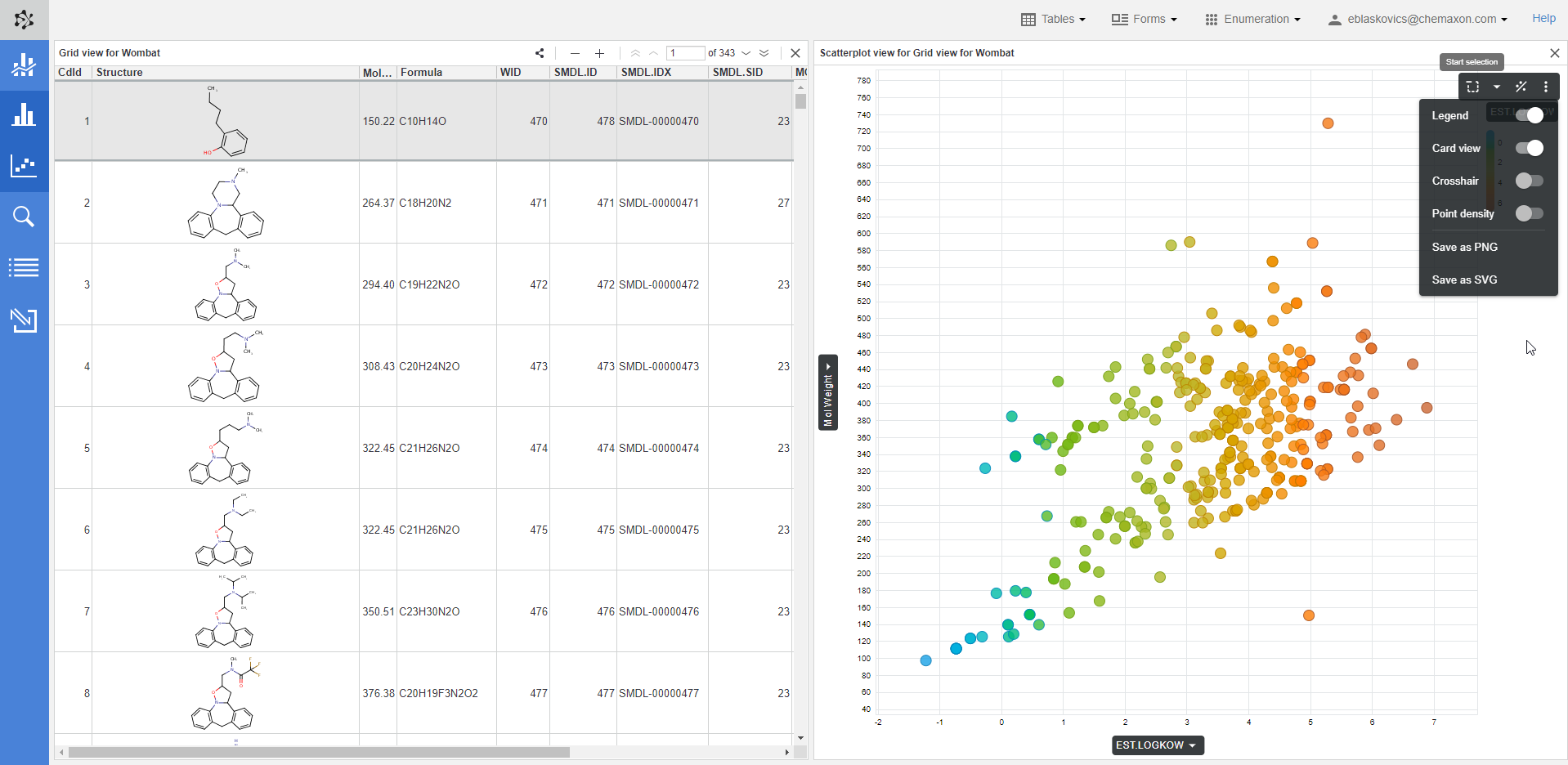Image resolution: width=1568 pixels, height=765 pixels.
Task: Open the Enumeration dropdown menu
Action: 1252,19
